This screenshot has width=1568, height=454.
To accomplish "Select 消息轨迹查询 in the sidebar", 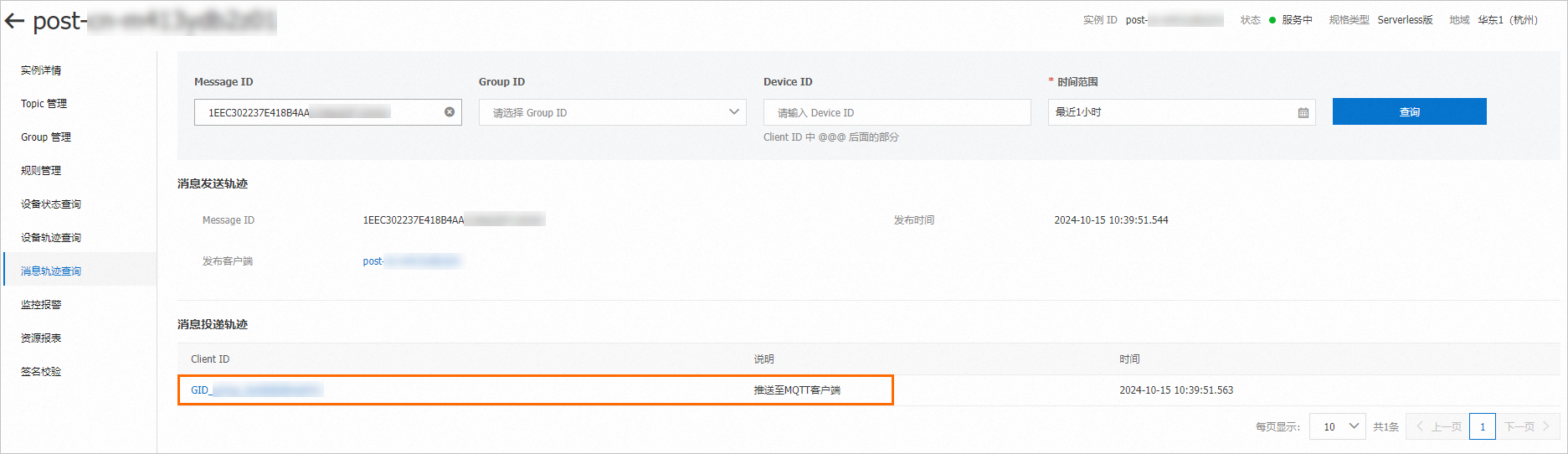I will point(51,271).
